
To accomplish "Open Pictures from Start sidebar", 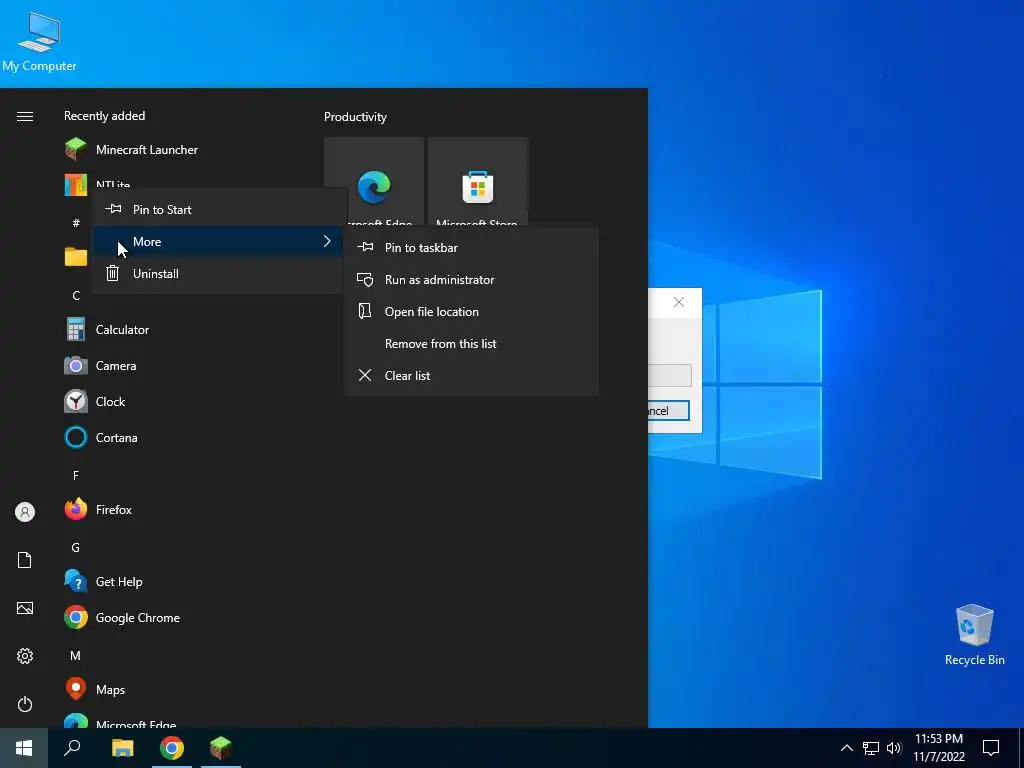I will pos(25,608).
